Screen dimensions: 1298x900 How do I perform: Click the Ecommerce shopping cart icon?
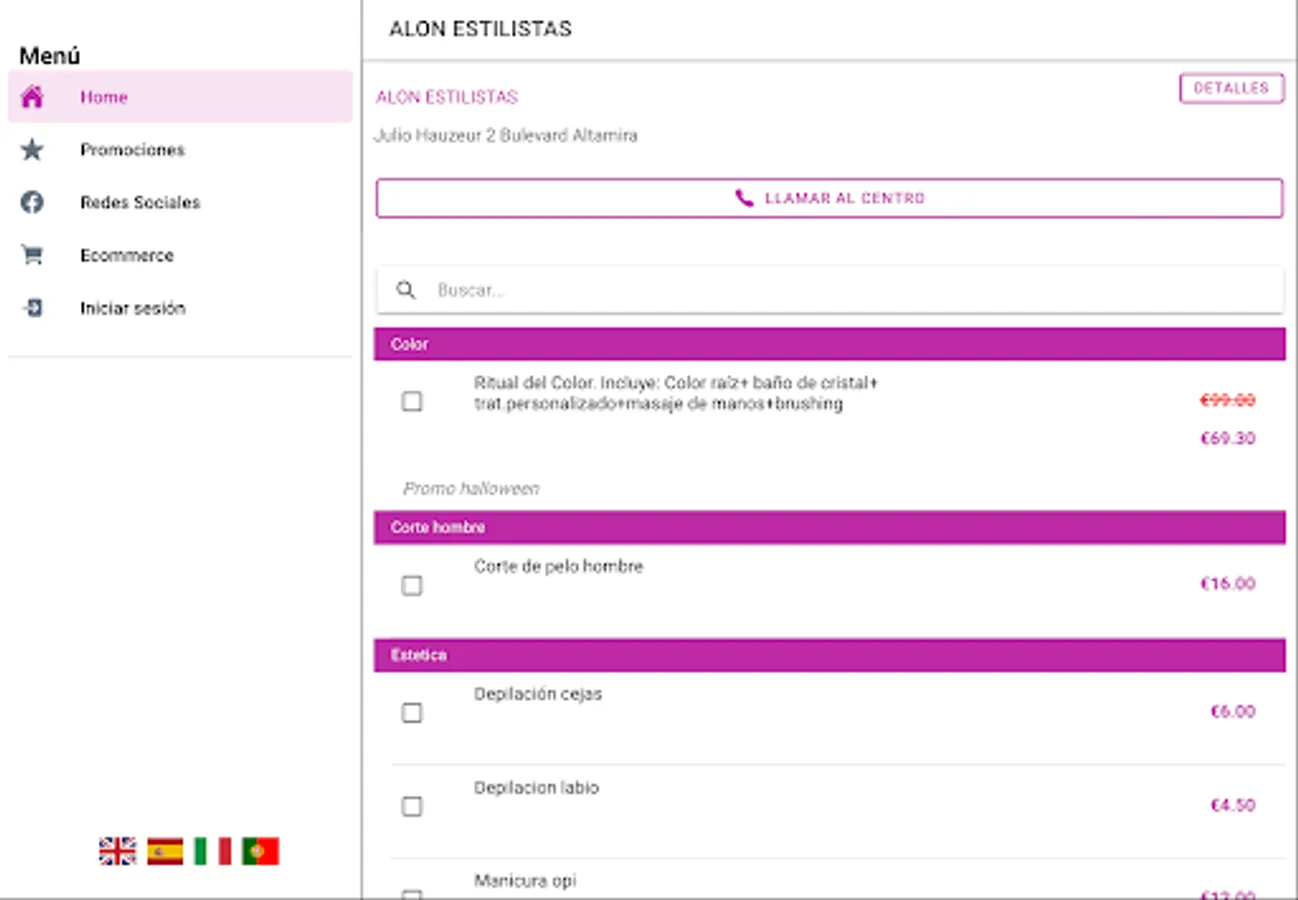pos(32,255)
